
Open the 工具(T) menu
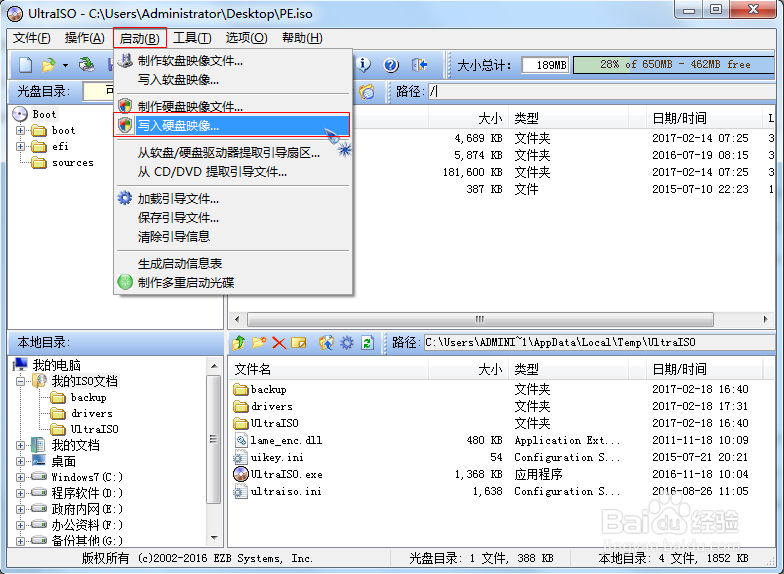(192, 38)
